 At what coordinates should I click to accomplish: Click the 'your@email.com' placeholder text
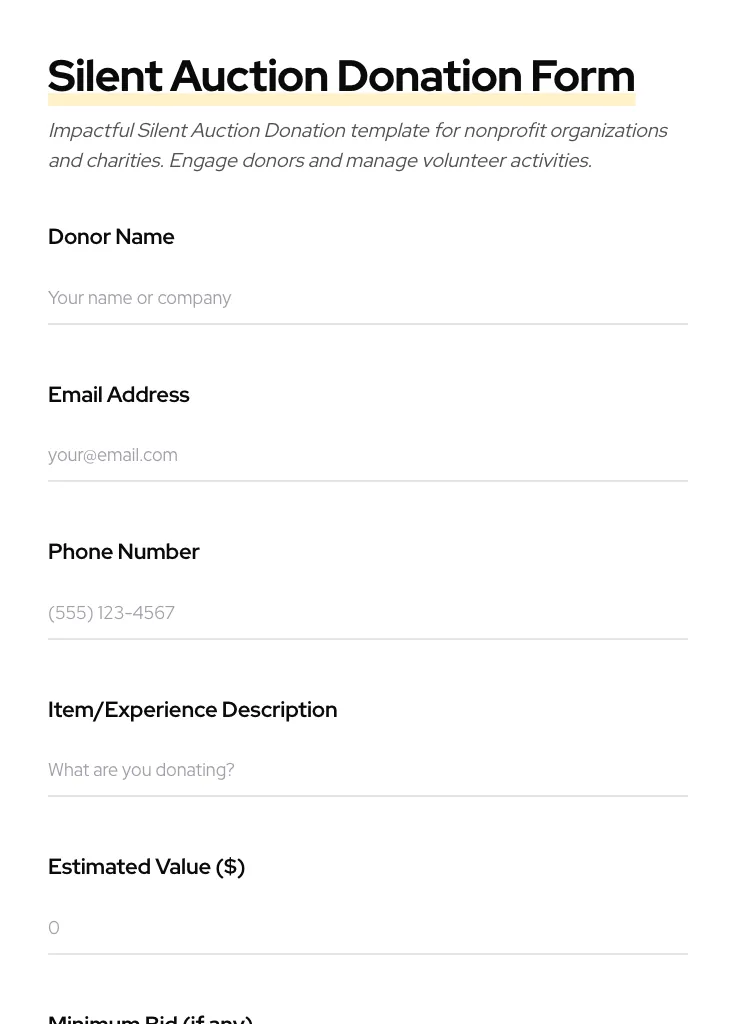pos(112,455)
